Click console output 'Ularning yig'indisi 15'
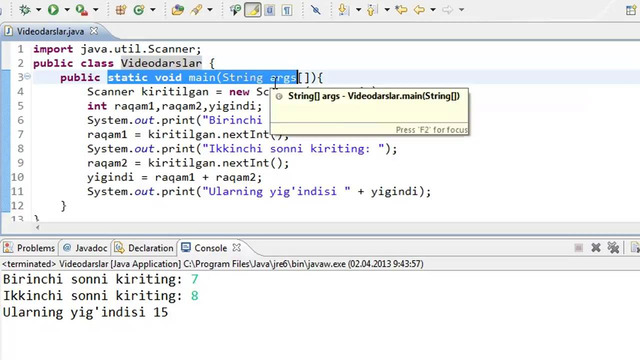Image resolution: width=640 pixels, height=360 pixels. click(x=85, y=312)
